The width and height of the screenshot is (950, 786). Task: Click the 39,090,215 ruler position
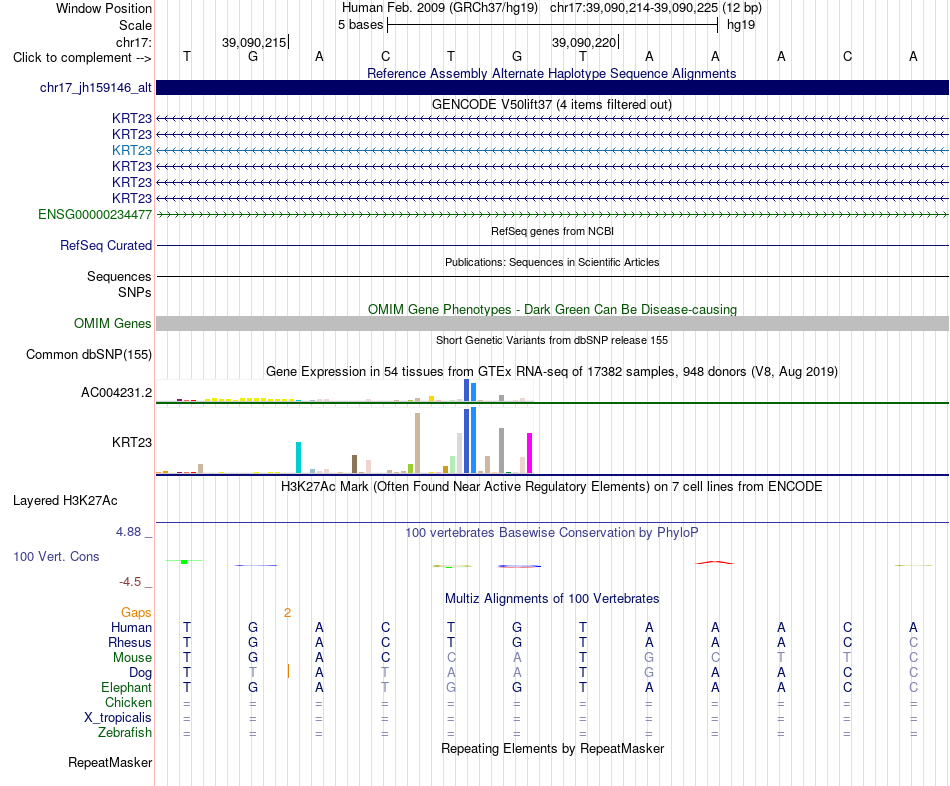[x=254, y=42]
